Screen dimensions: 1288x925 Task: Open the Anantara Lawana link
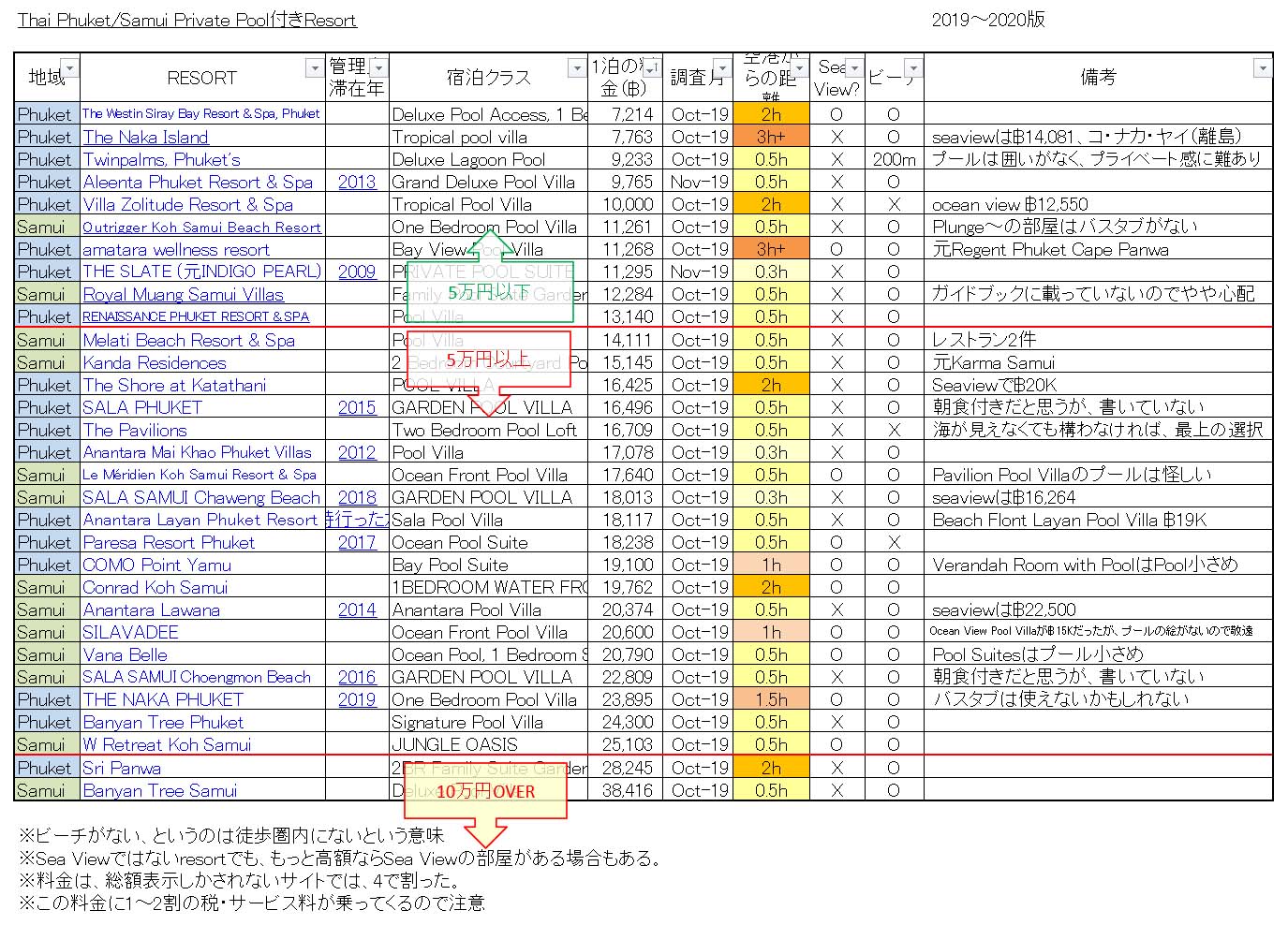coord(152,609)
